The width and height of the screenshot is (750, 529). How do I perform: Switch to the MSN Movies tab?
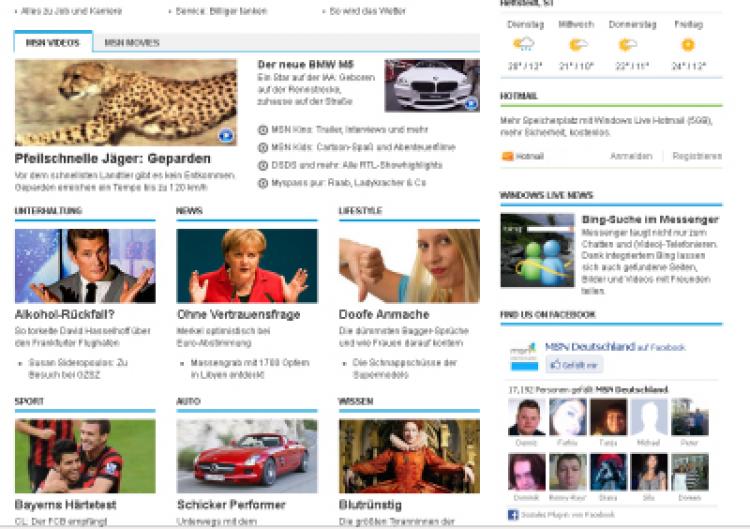[x=132, y=43]
